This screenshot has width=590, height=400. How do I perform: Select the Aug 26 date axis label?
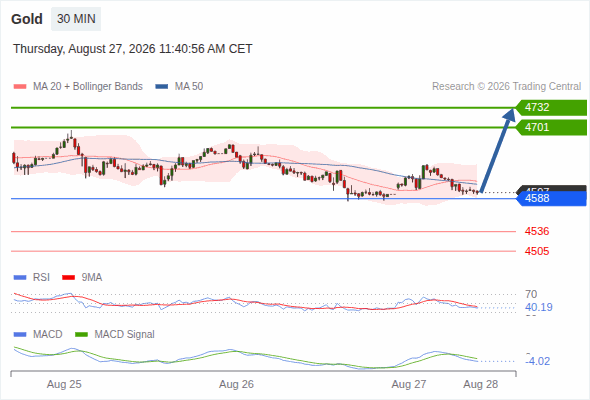point(236,385)
